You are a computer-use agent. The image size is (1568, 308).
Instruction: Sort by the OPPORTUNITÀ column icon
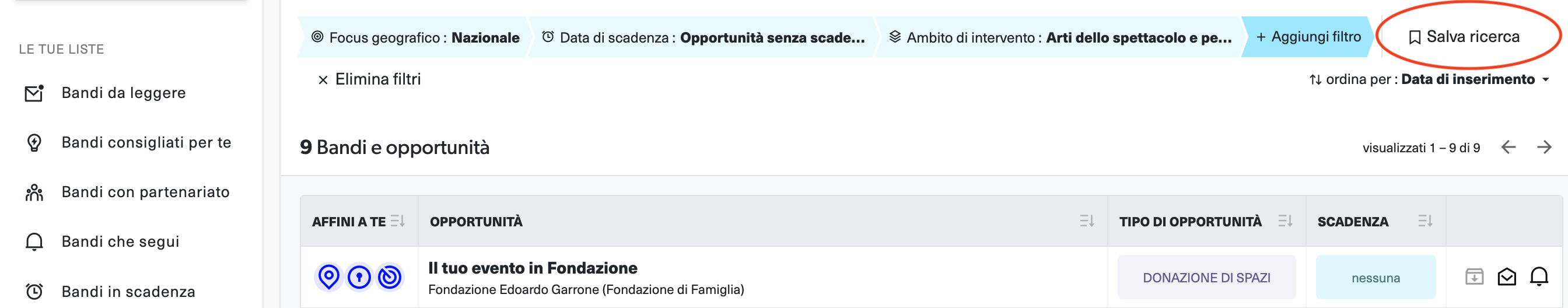pos(1087,221)
